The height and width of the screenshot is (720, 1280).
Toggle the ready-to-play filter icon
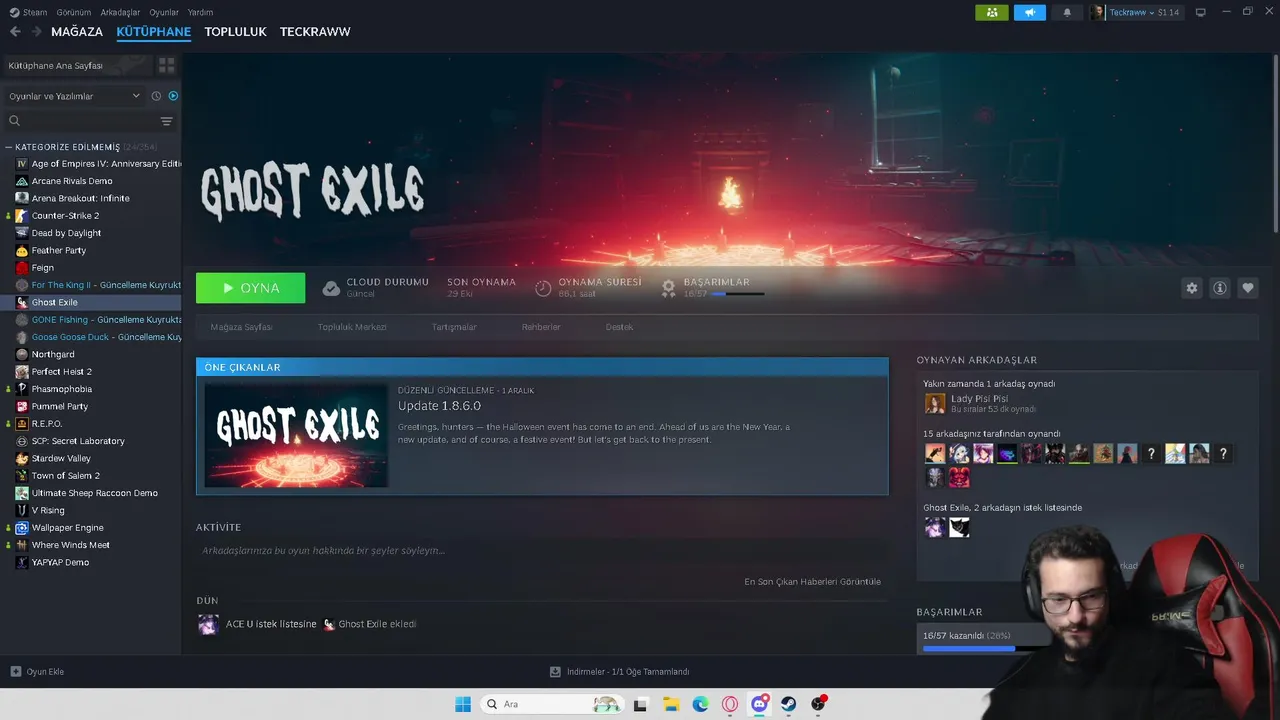[173, 96]
